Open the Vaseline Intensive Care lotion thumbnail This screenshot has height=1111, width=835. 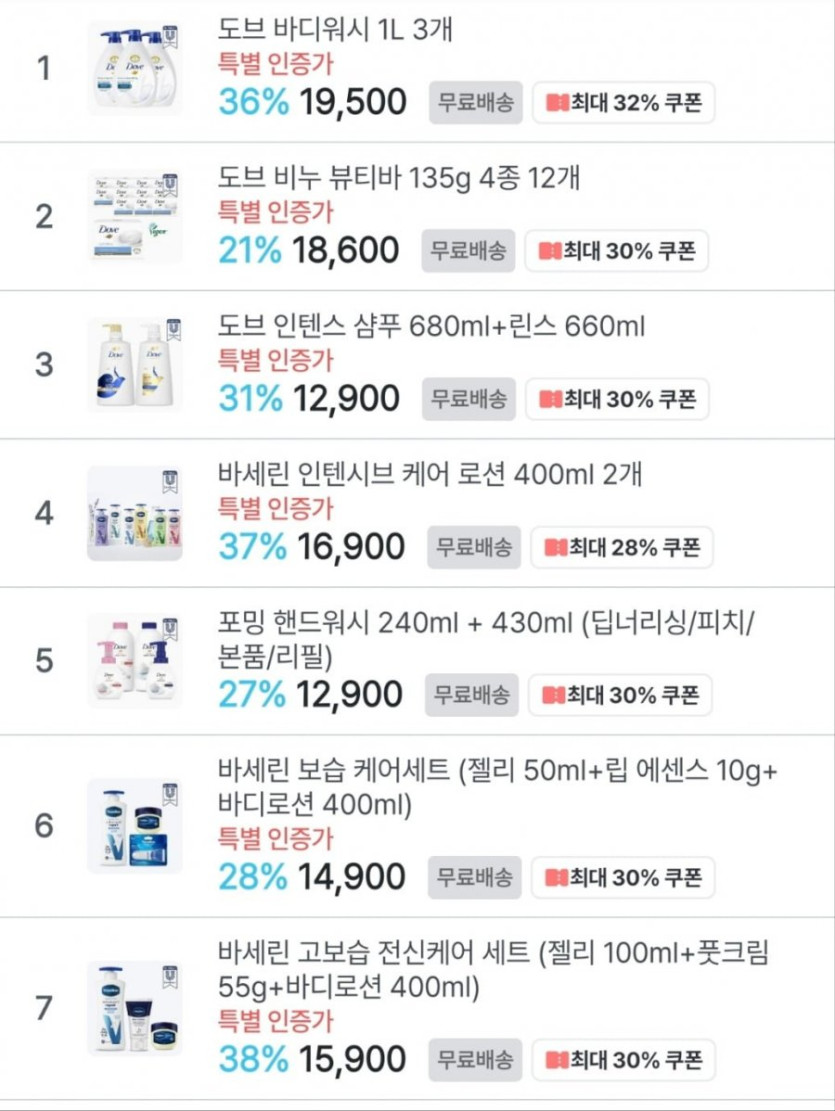[x=134, y=513]
